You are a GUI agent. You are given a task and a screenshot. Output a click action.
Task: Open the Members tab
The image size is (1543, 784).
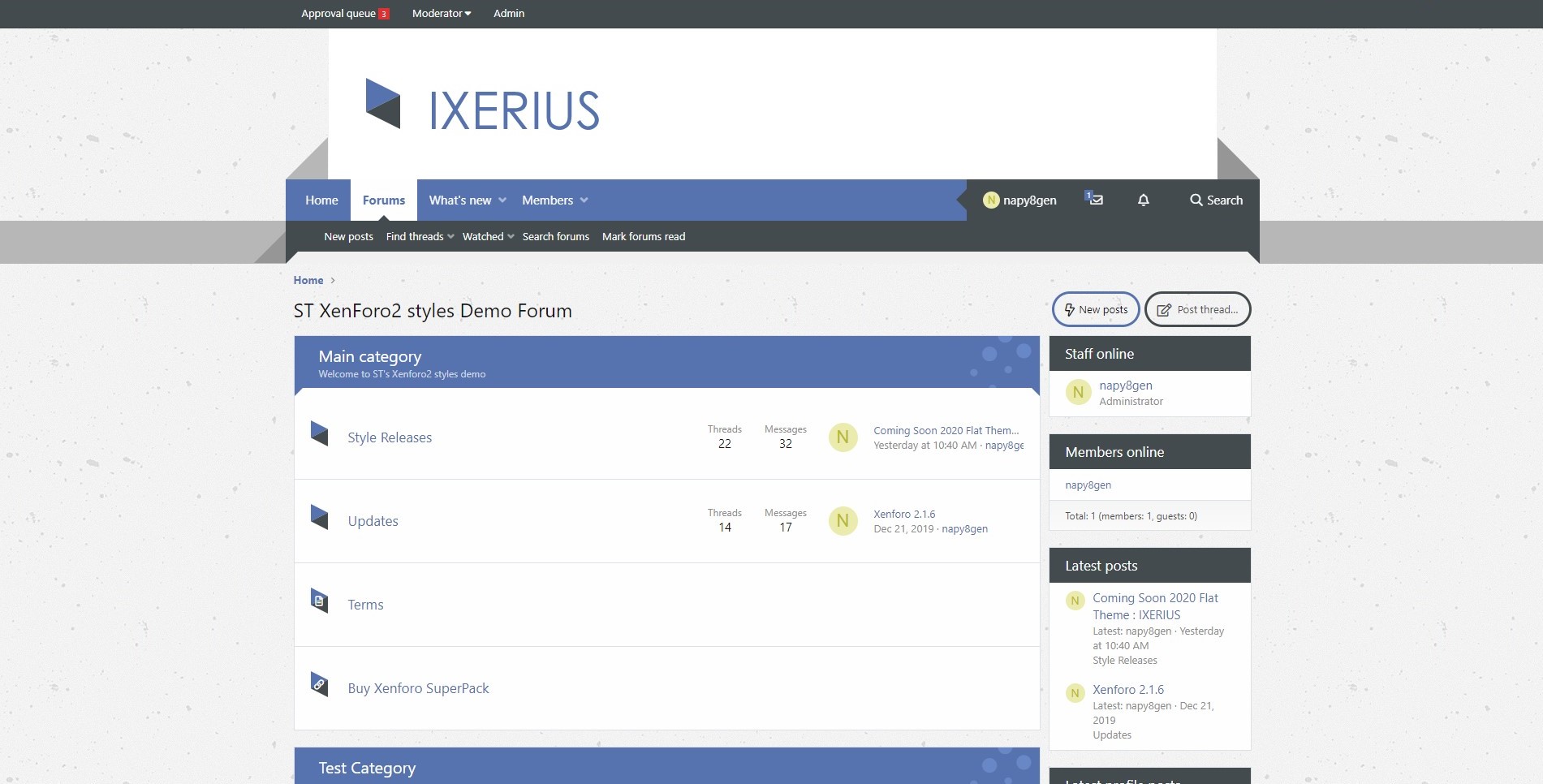pos(547,200)
